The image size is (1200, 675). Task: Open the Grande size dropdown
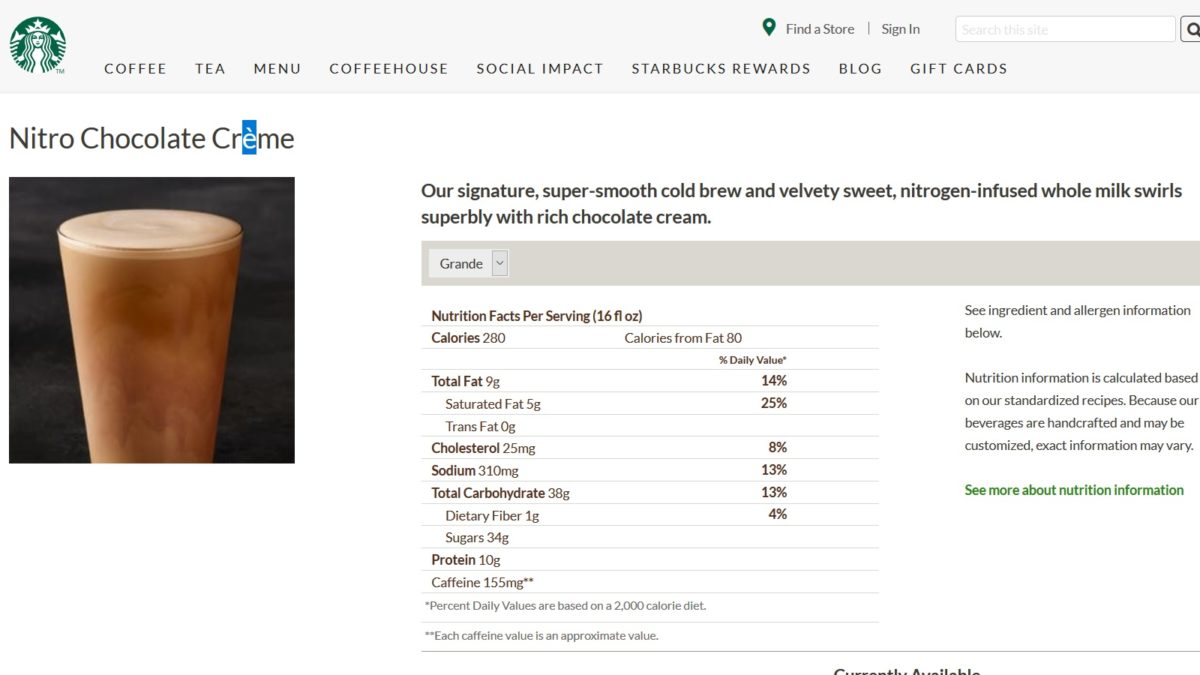(469, 263)
